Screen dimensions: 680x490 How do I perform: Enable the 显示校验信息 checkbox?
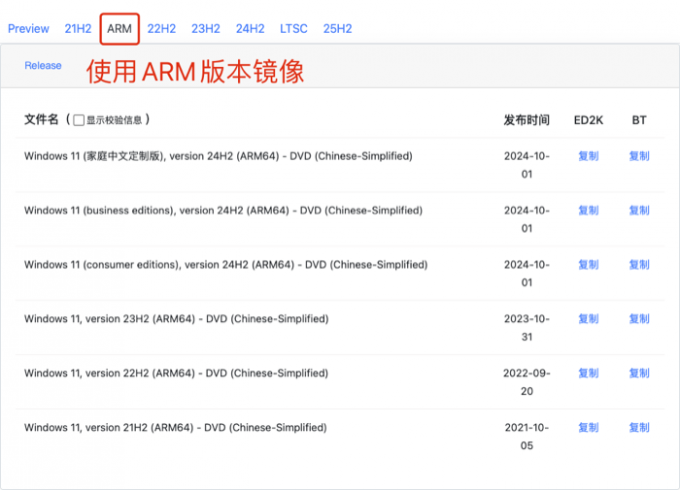(78, 120)
